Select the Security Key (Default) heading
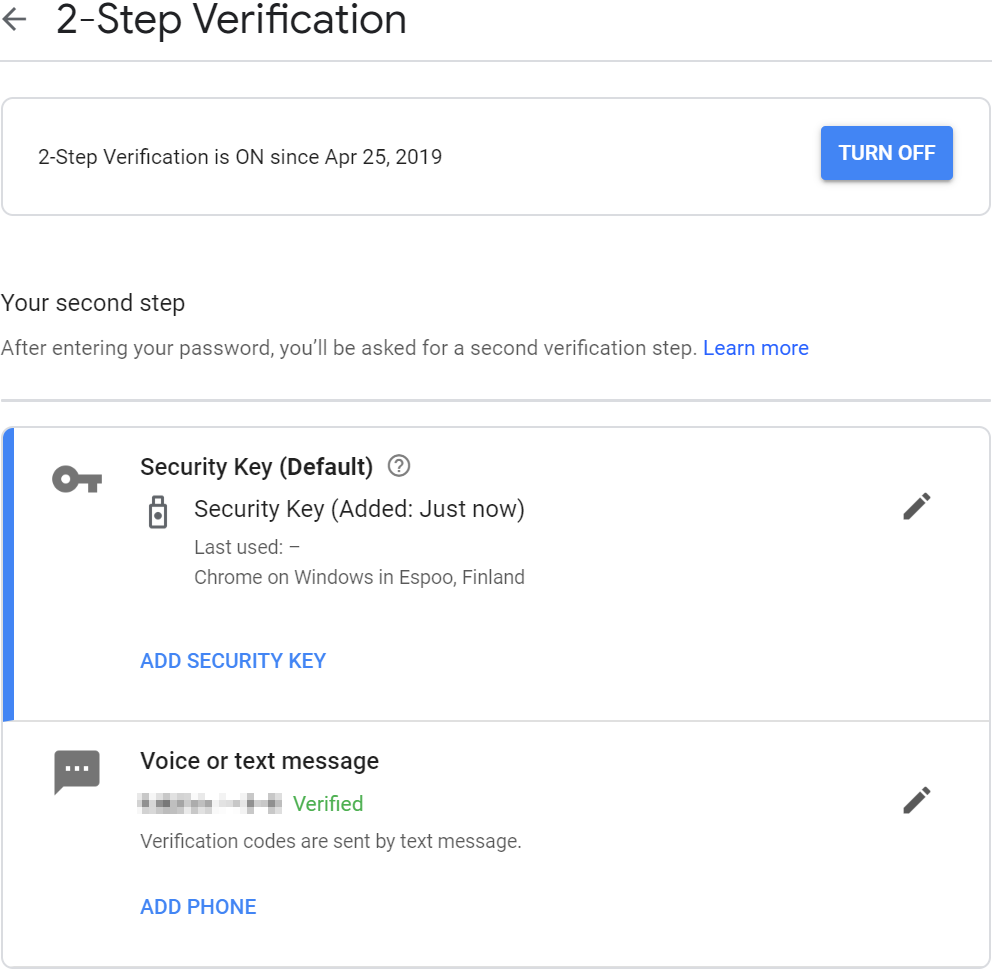Image resolution: width=992 pixels, height=970 pixels. pyautogui.click(x=256, y=467)
